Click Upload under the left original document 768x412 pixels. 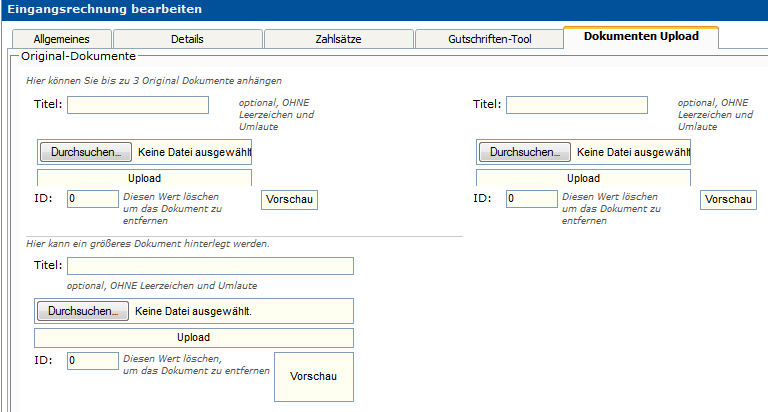(x=144, y=178)
